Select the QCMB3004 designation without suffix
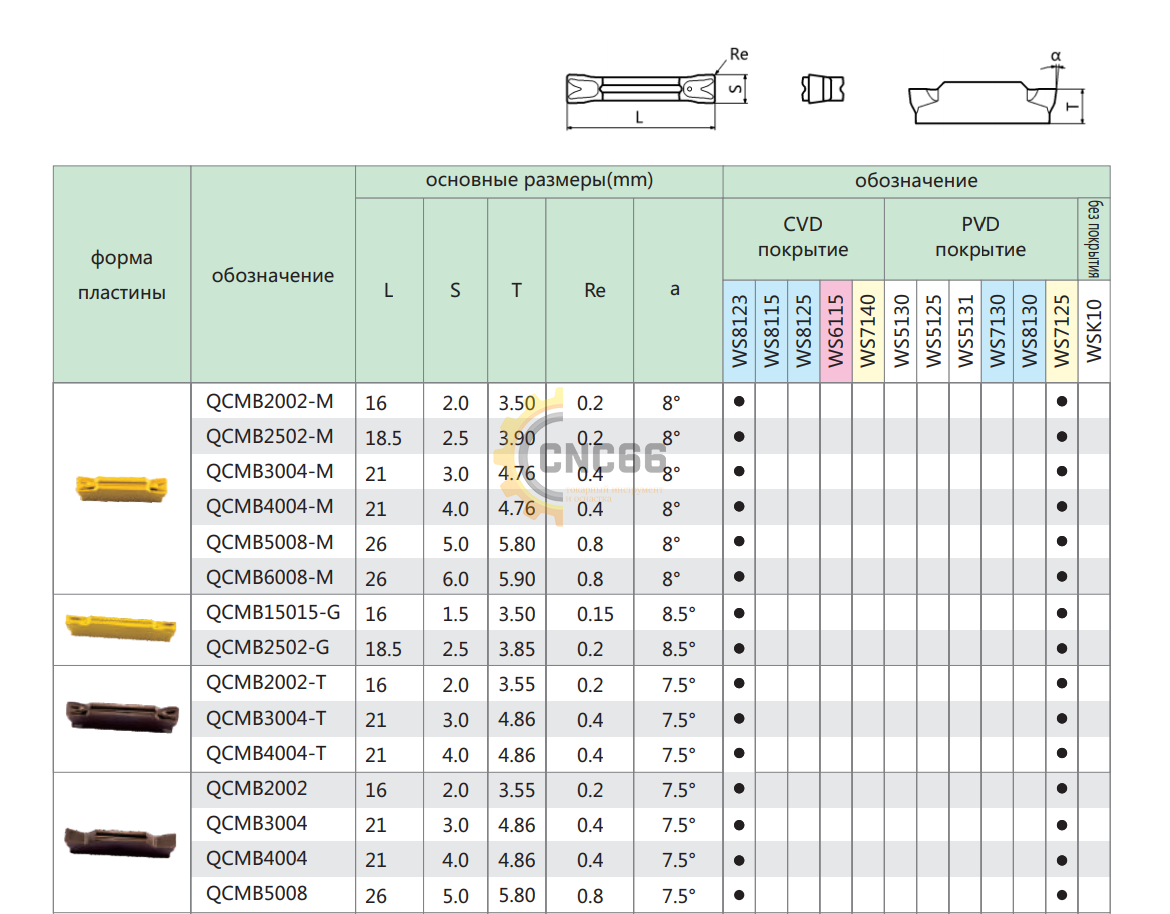The height and width of the screenshot is (914, 1170). point(257,824)
